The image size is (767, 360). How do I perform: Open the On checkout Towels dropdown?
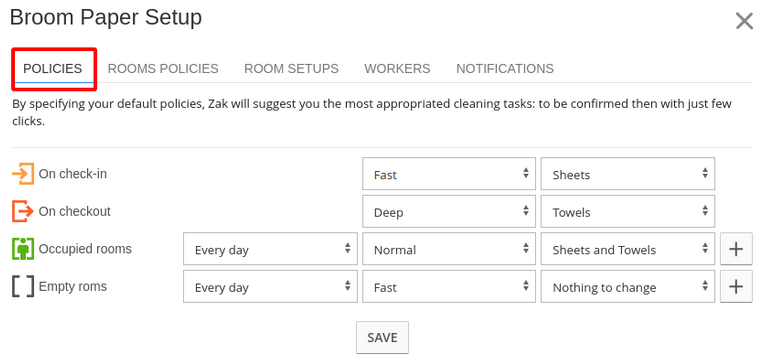628,211
